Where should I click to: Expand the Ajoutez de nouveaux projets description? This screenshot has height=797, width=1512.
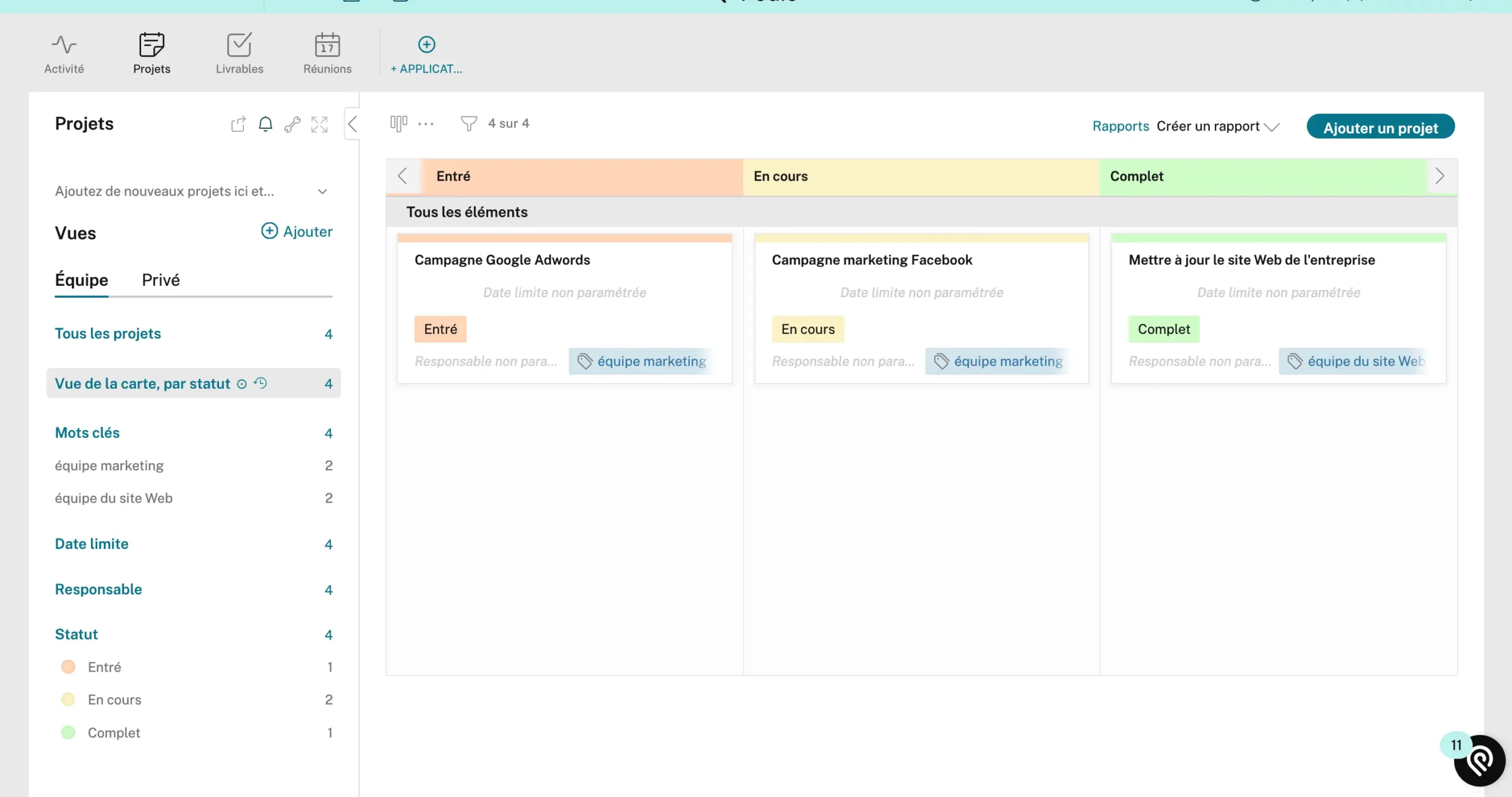click(x=322, y=191)
